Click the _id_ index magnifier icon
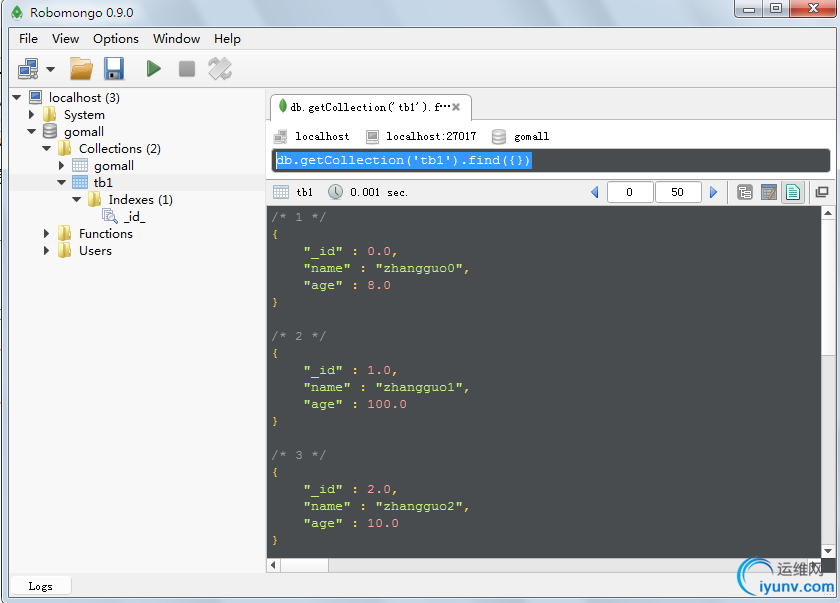 pyautogui.click(x=110, y=216)
